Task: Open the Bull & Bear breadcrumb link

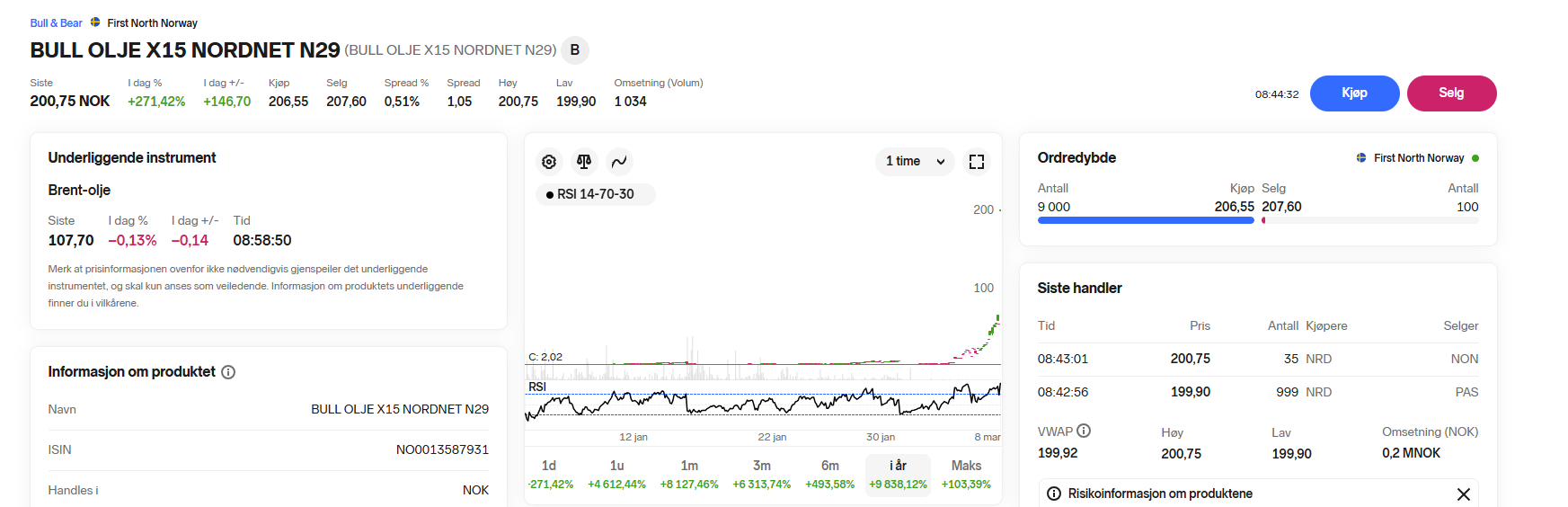Action: [x=56, y=23]
